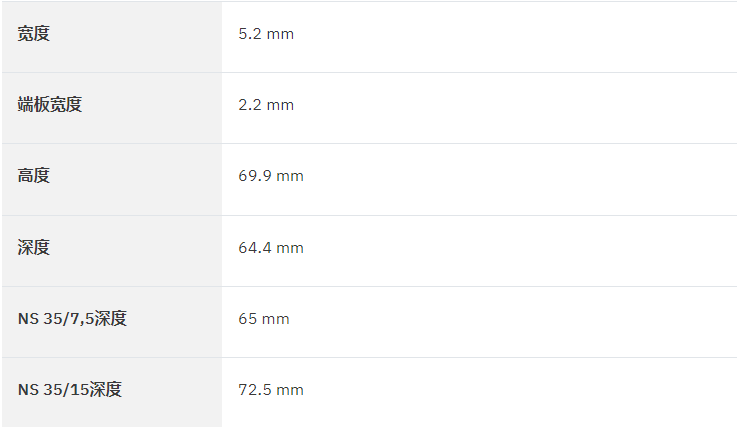The height and width of the screenshot is (427, 747).
Task: Select the 69.9 mm height value
Action: (x=271, y=176)
